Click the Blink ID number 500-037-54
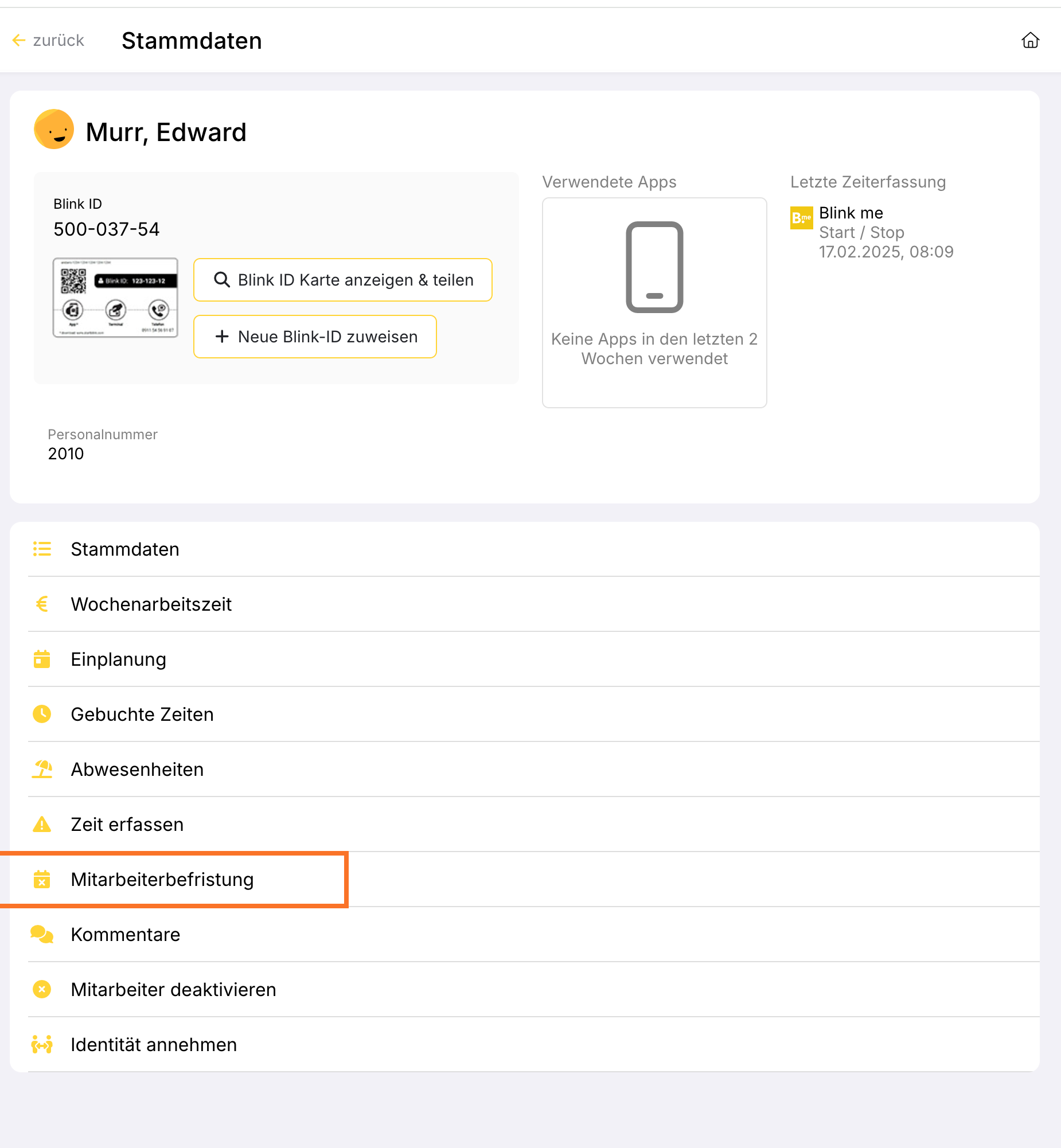 tap(106, 229)
